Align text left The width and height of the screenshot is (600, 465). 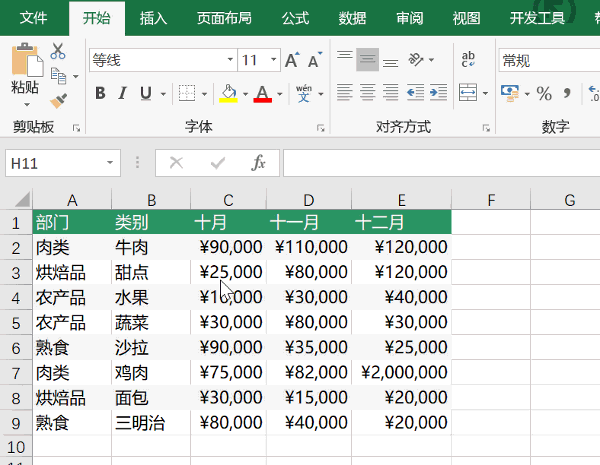coord(344,93)
